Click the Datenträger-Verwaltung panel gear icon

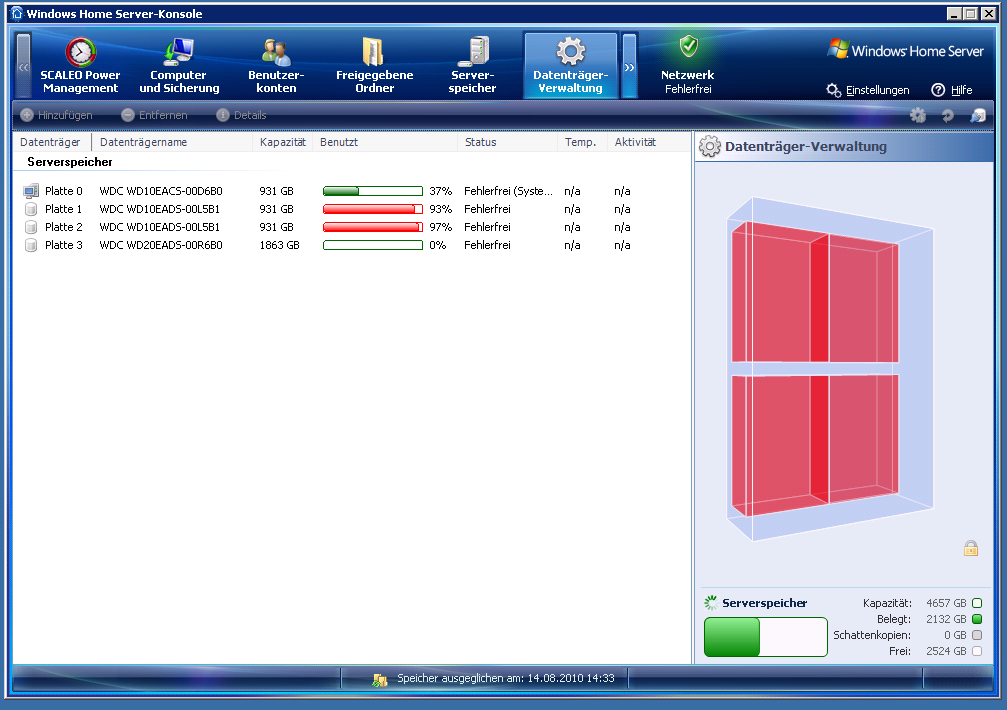coord(710,146)
